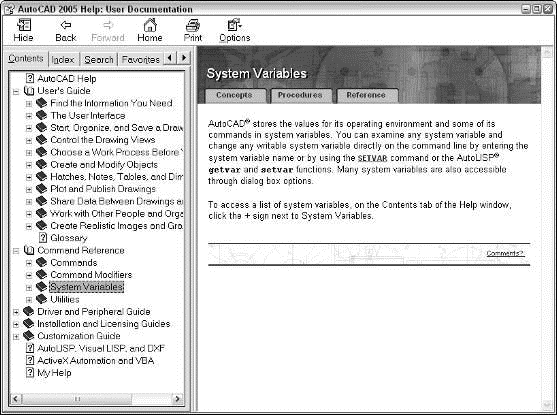Follow the SETVAR command link
Image resolution: width=557 pixels, height=415 pixels.
click(372, 158)
